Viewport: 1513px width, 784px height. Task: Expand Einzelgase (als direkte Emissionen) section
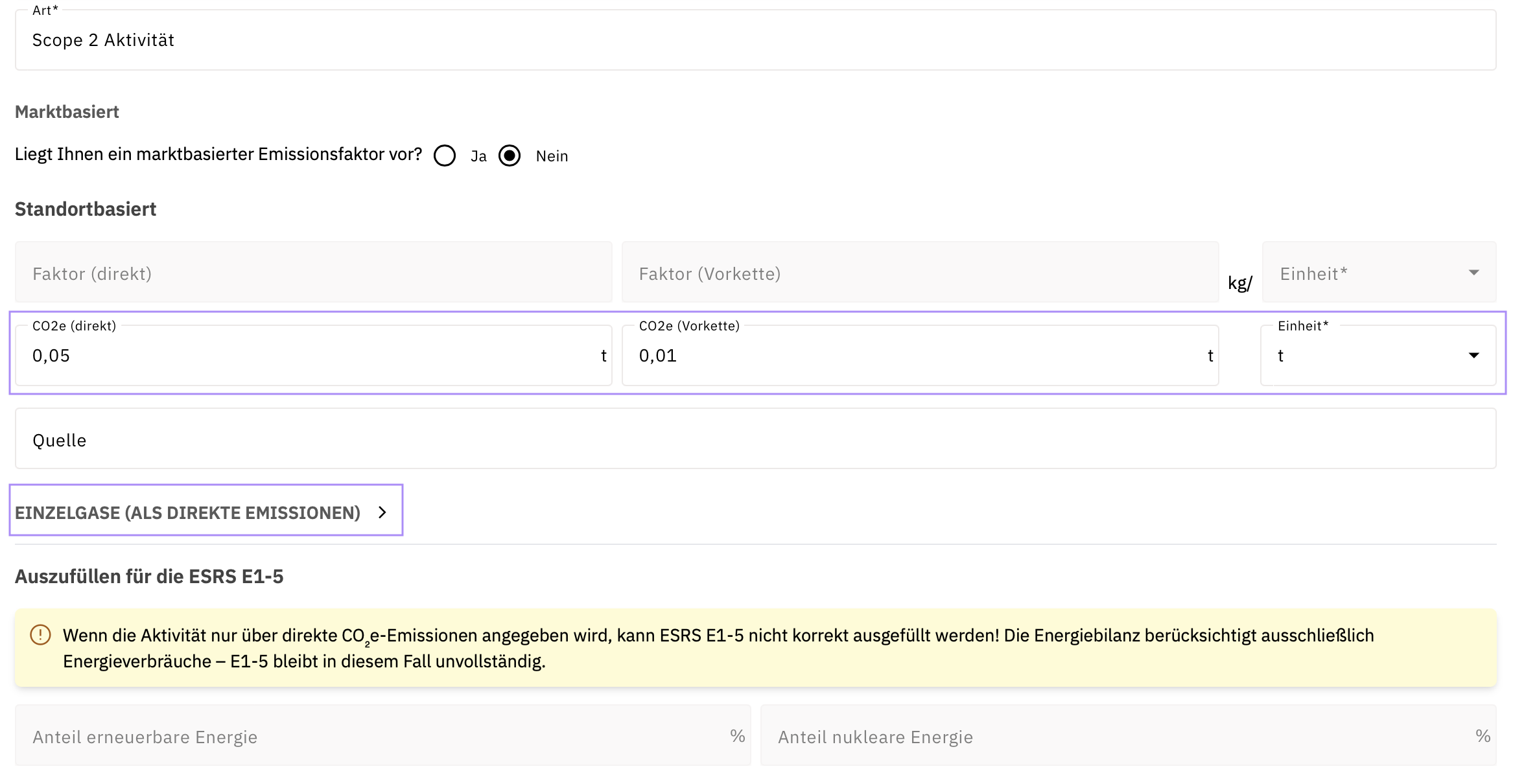188,513
